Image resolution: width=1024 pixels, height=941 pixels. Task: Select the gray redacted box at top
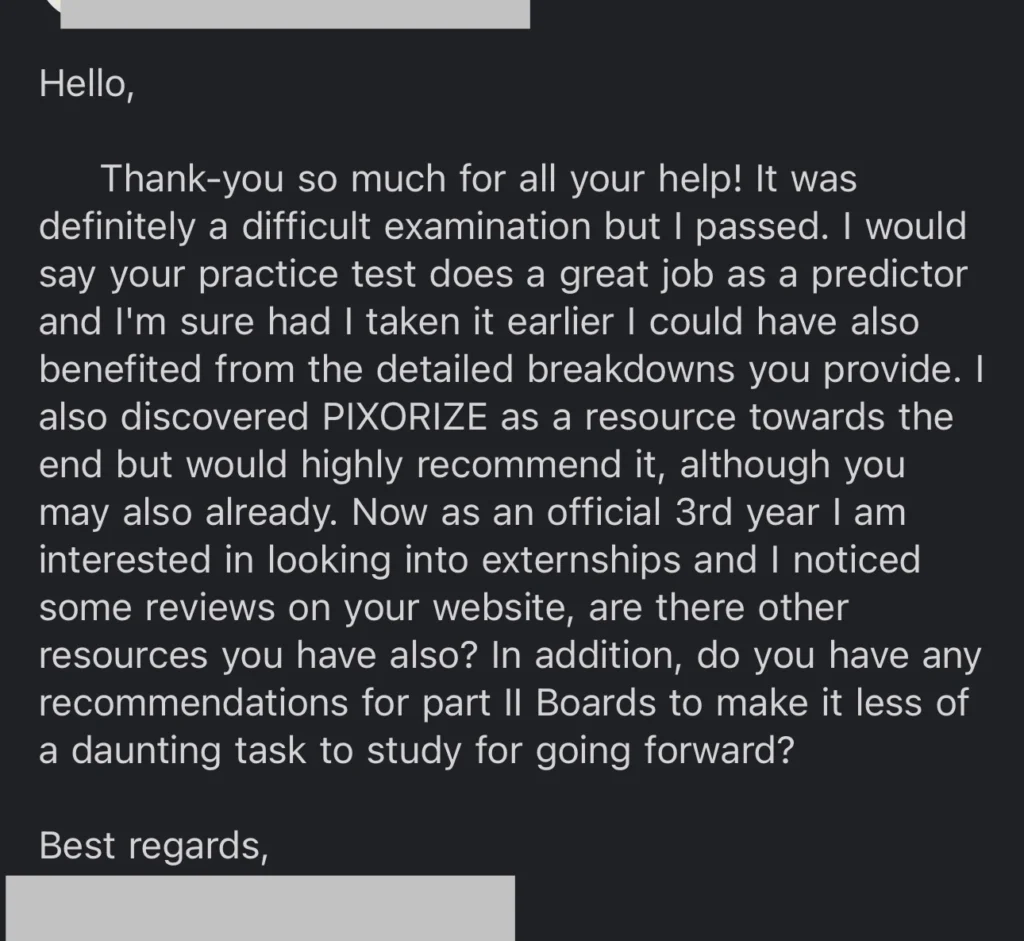click(x=295, y=14)
